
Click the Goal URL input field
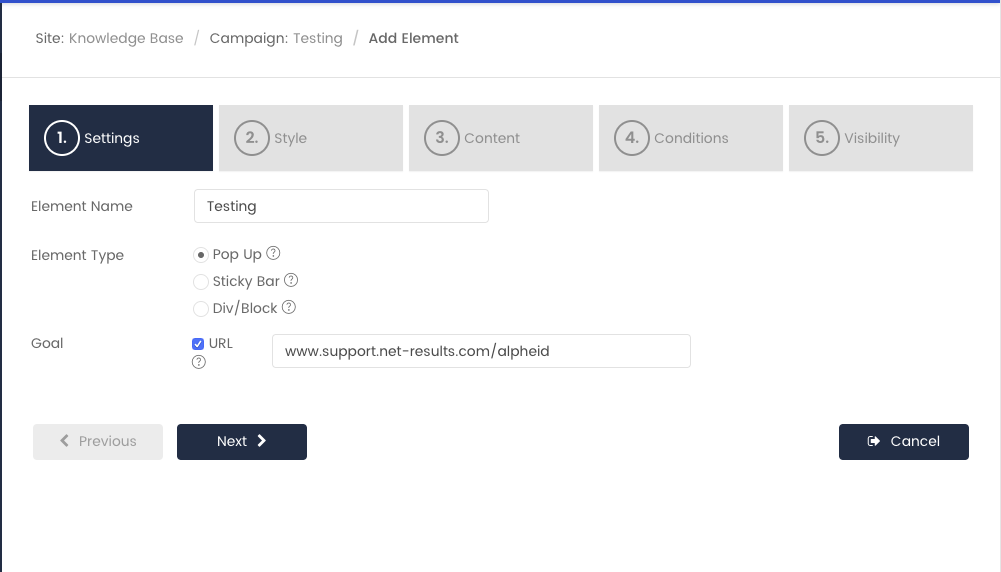(481, 351)
